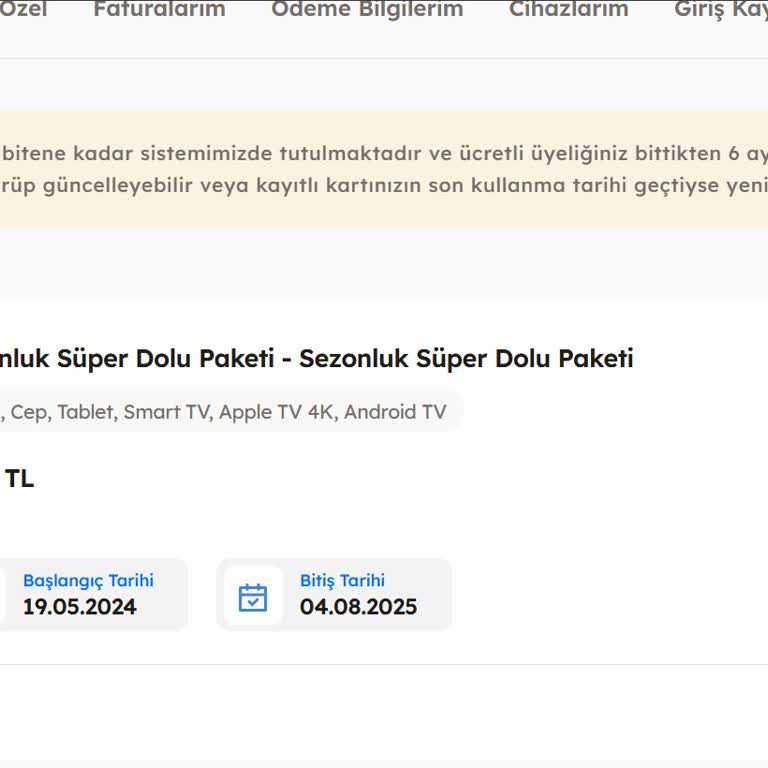Go to the Özel tab
768x768 pixels.
23,10
